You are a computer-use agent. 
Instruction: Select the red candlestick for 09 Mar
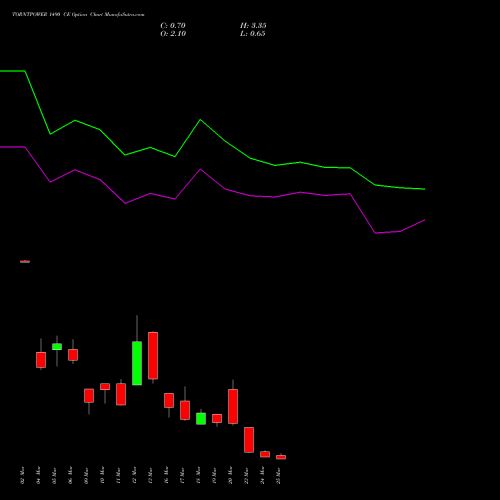[x=89, y=396]
